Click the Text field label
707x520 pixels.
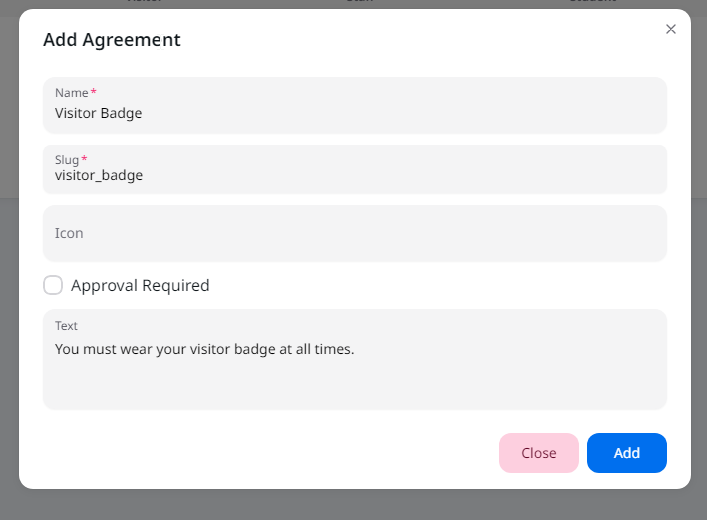pos(66,326)
